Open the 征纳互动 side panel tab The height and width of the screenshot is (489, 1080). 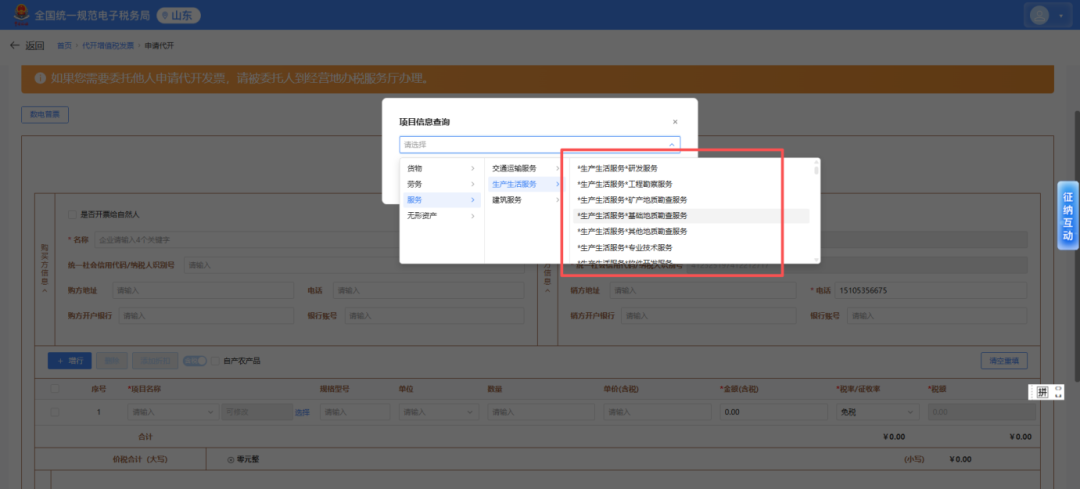pyautogui.click(x=1068, y=216)
